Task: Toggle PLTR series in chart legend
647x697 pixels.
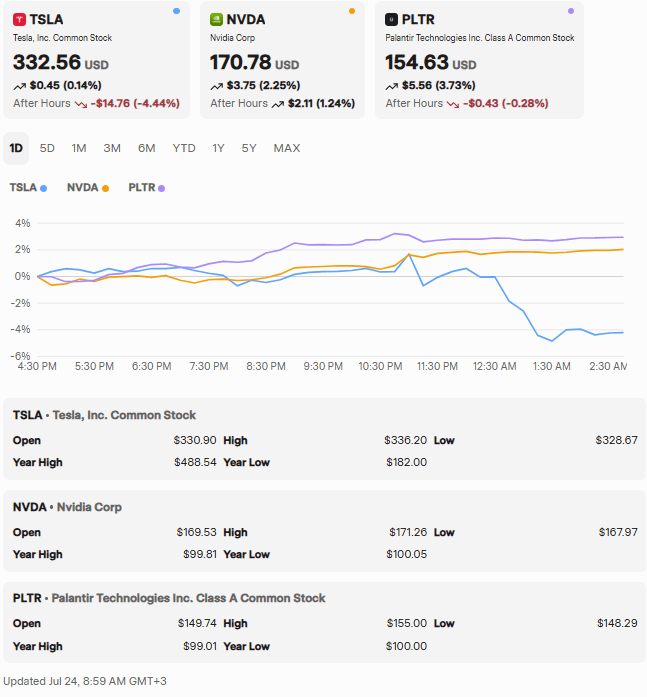Action: click(x=147, y=187)
